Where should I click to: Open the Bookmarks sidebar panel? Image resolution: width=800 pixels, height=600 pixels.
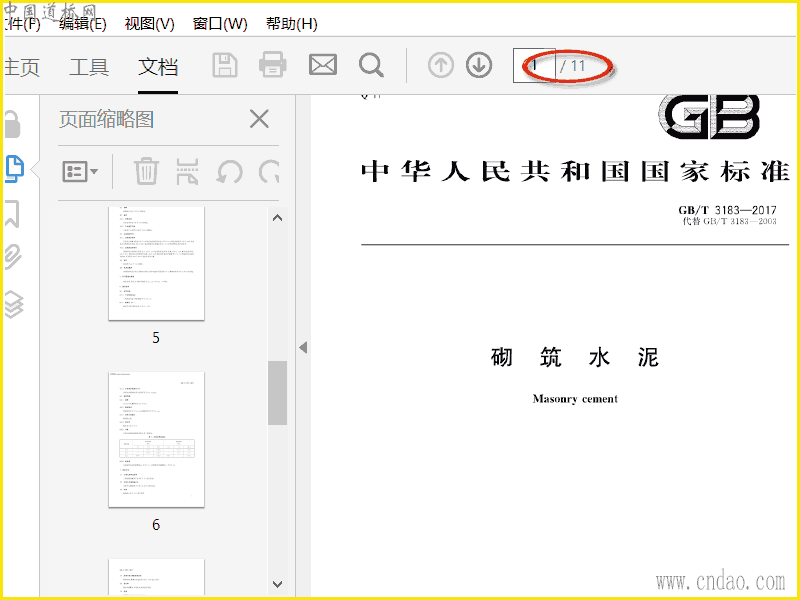[12, 214]
